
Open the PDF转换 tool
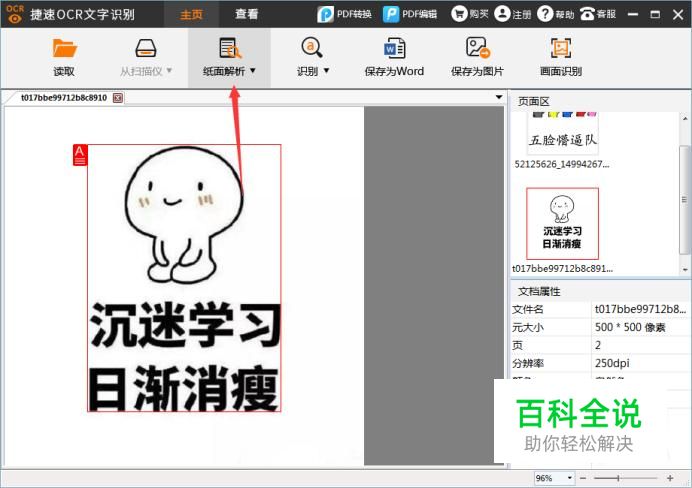[344, 14]
